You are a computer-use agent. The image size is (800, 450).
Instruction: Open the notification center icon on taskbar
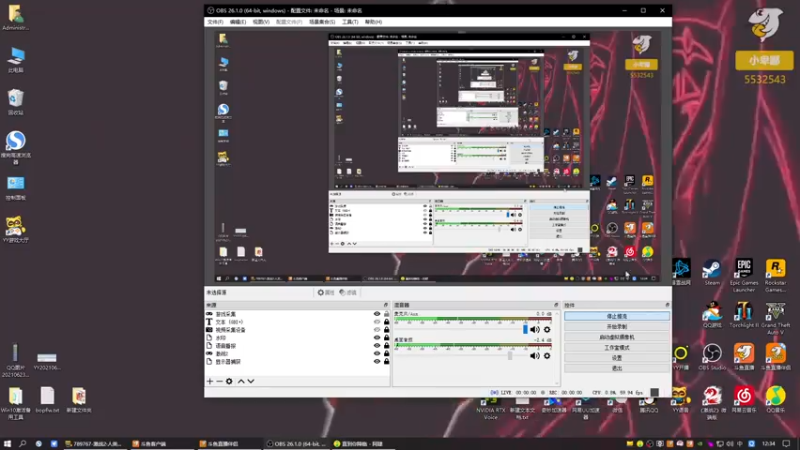click(786, 444)
